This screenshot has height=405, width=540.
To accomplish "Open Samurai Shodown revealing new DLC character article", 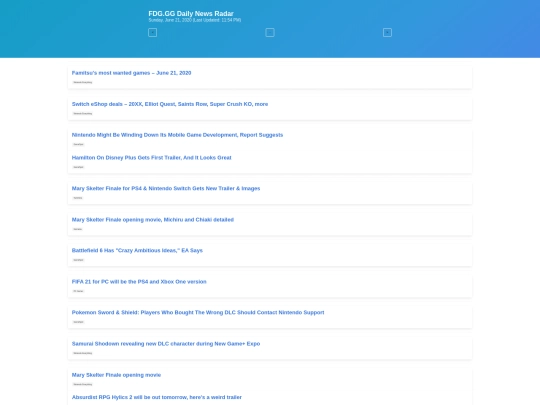I will click(x=166, y=344).
